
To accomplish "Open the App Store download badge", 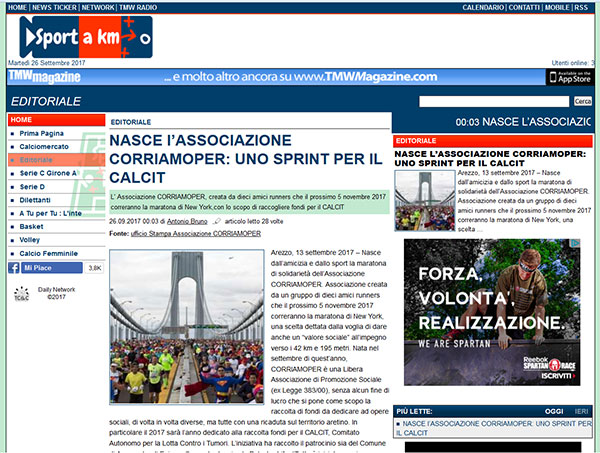I will point(569,76).
